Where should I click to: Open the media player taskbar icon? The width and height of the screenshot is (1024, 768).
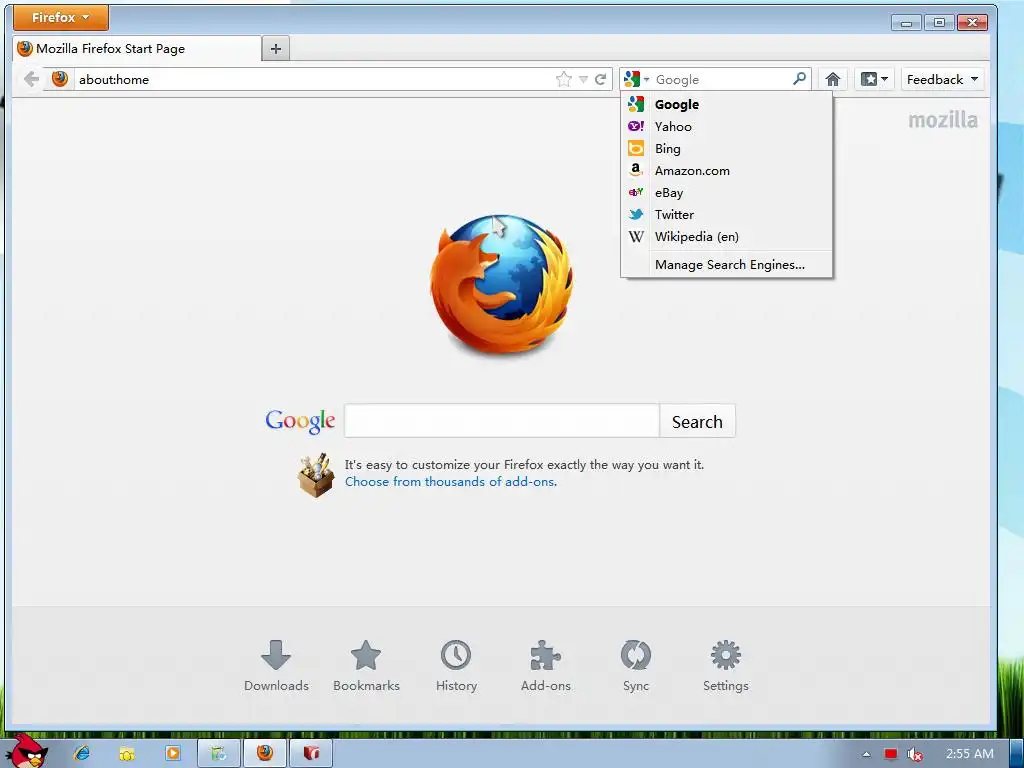coord(172,753)
